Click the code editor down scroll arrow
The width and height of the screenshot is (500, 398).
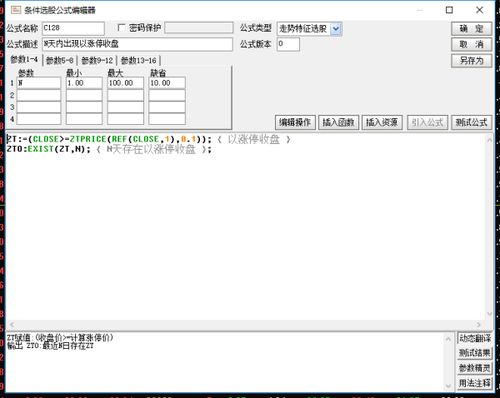tap(489, 313)
